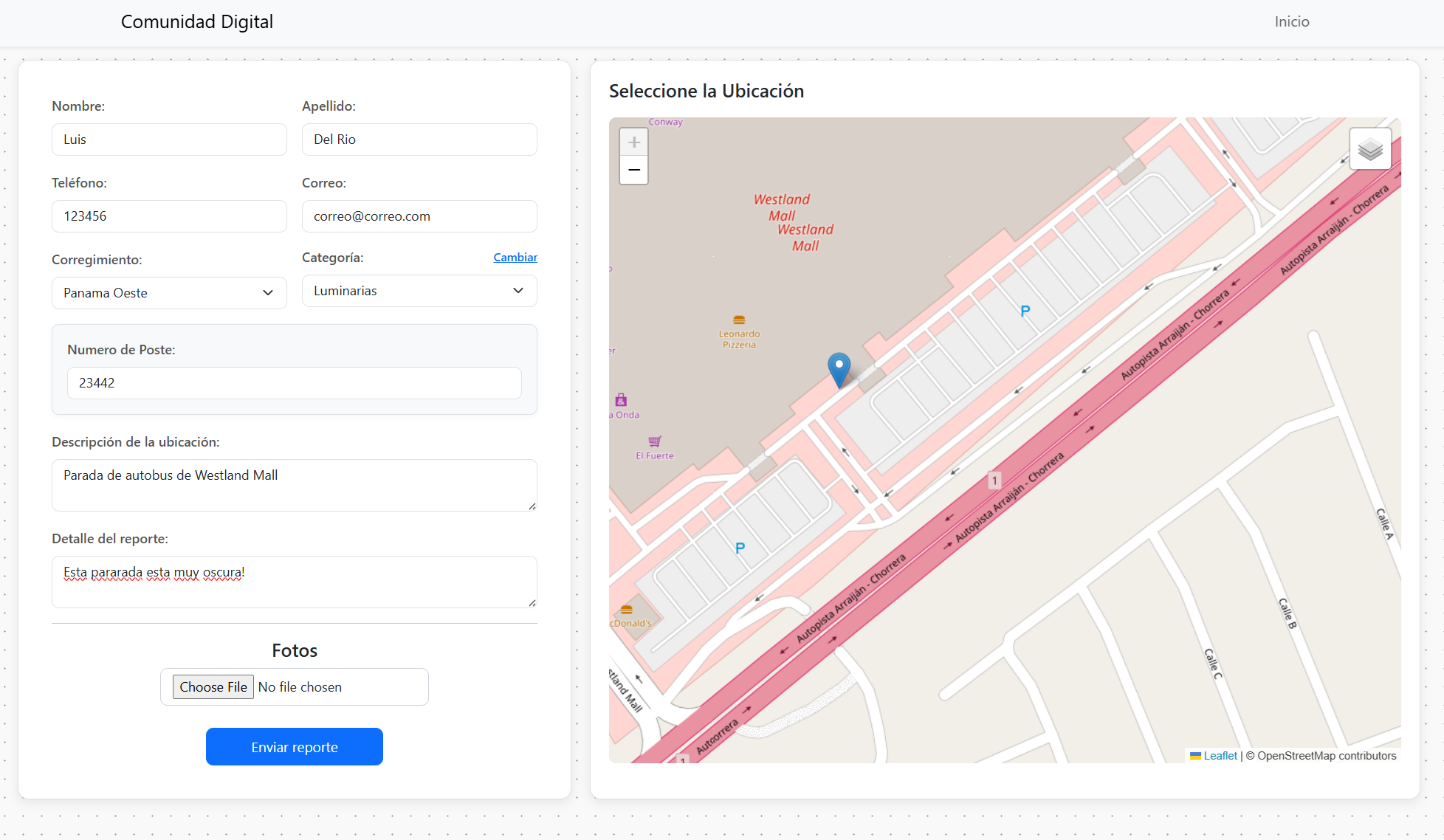Zoom out on the map

(x=633, y=171)
